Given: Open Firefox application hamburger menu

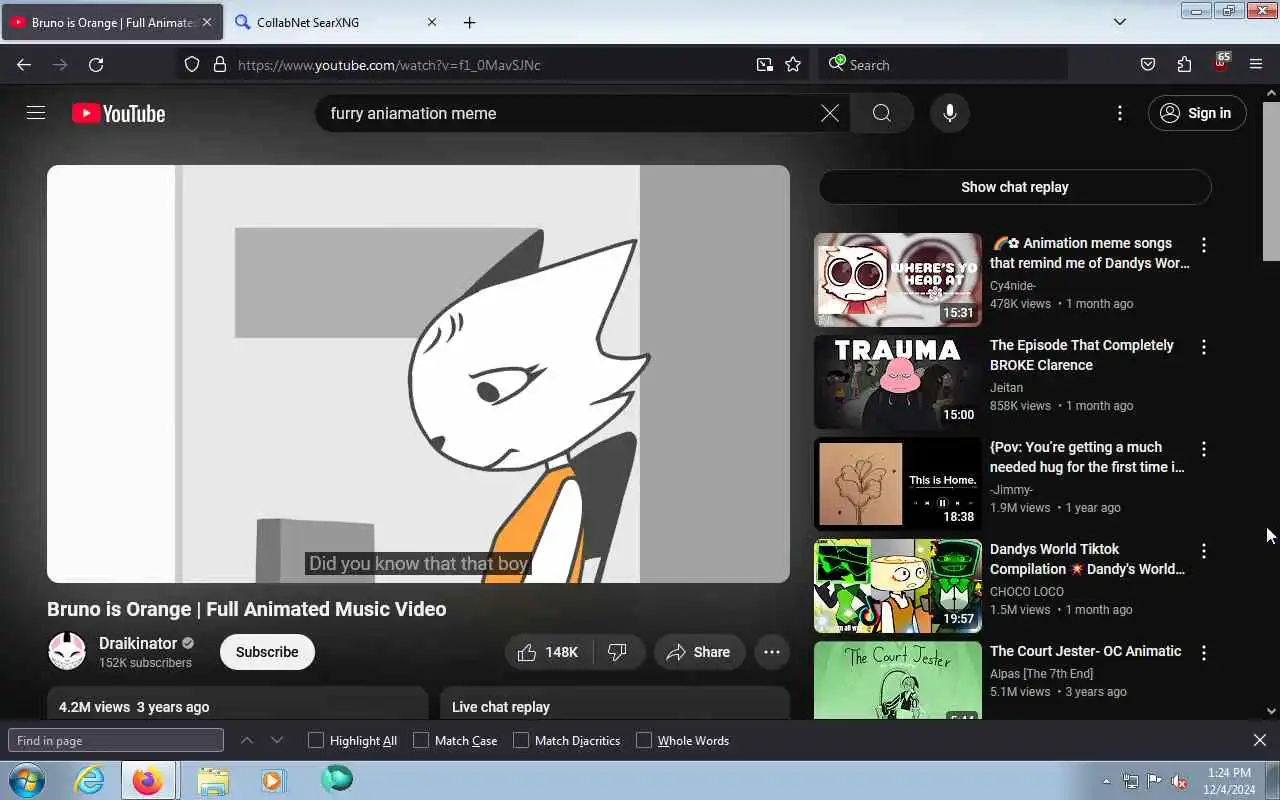Looking at the screenshot, I should click(1256, 64).
